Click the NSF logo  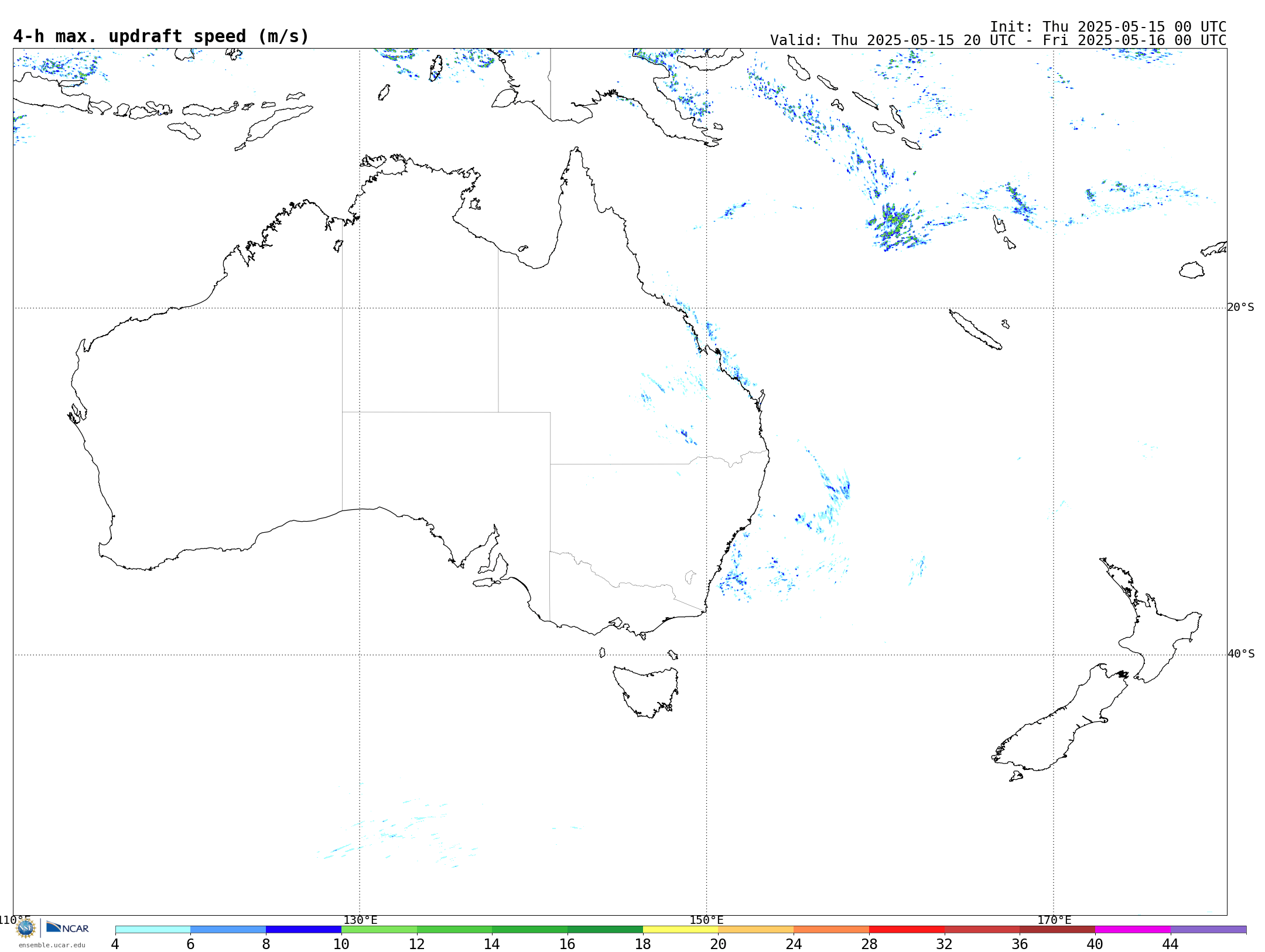pos(26,927)
